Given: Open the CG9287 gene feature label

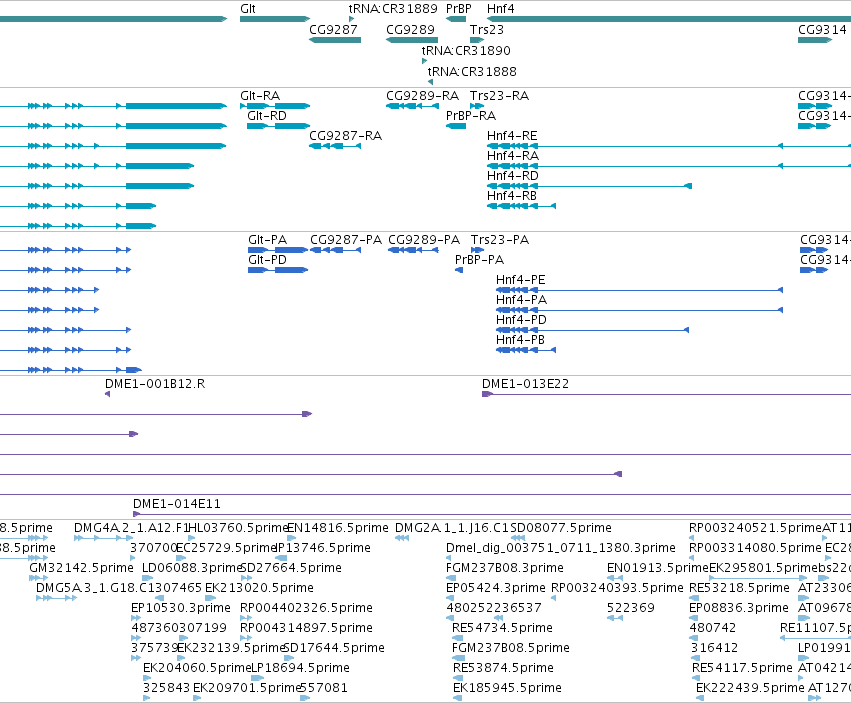Looking at the screenshot, I should [333, 29].
